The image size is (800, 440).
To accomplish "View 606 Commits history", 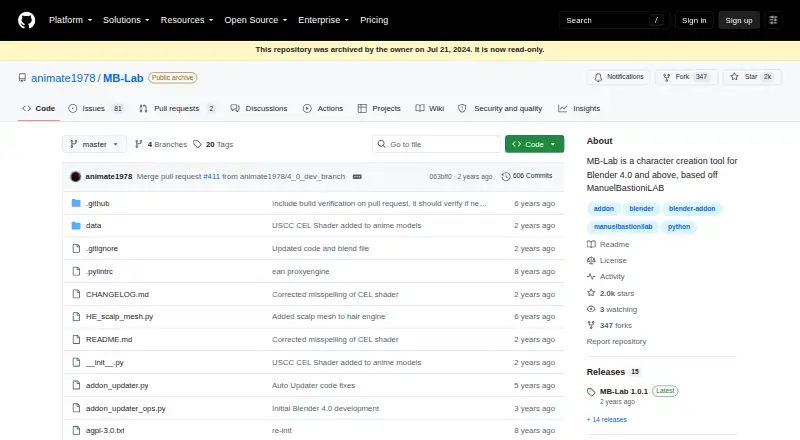I will pyautogui.click(x=527, y=176).
